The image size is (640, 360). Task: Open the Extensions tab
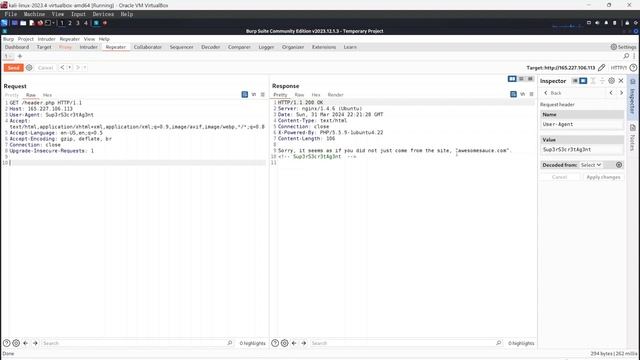click(324, 47)
